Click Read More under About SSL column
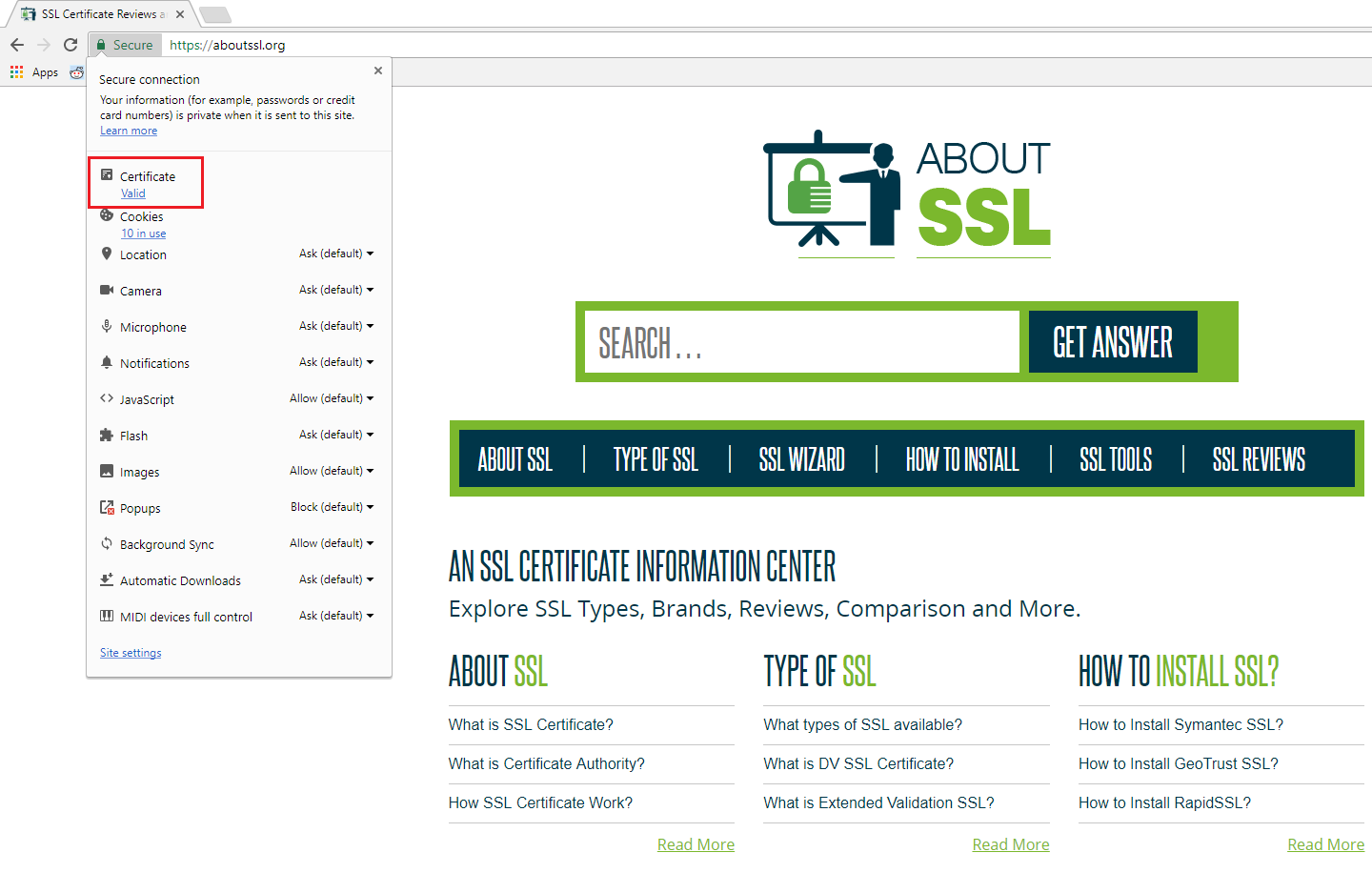The width and height of the screenshot is (1372, 873). tap(696, 844)
